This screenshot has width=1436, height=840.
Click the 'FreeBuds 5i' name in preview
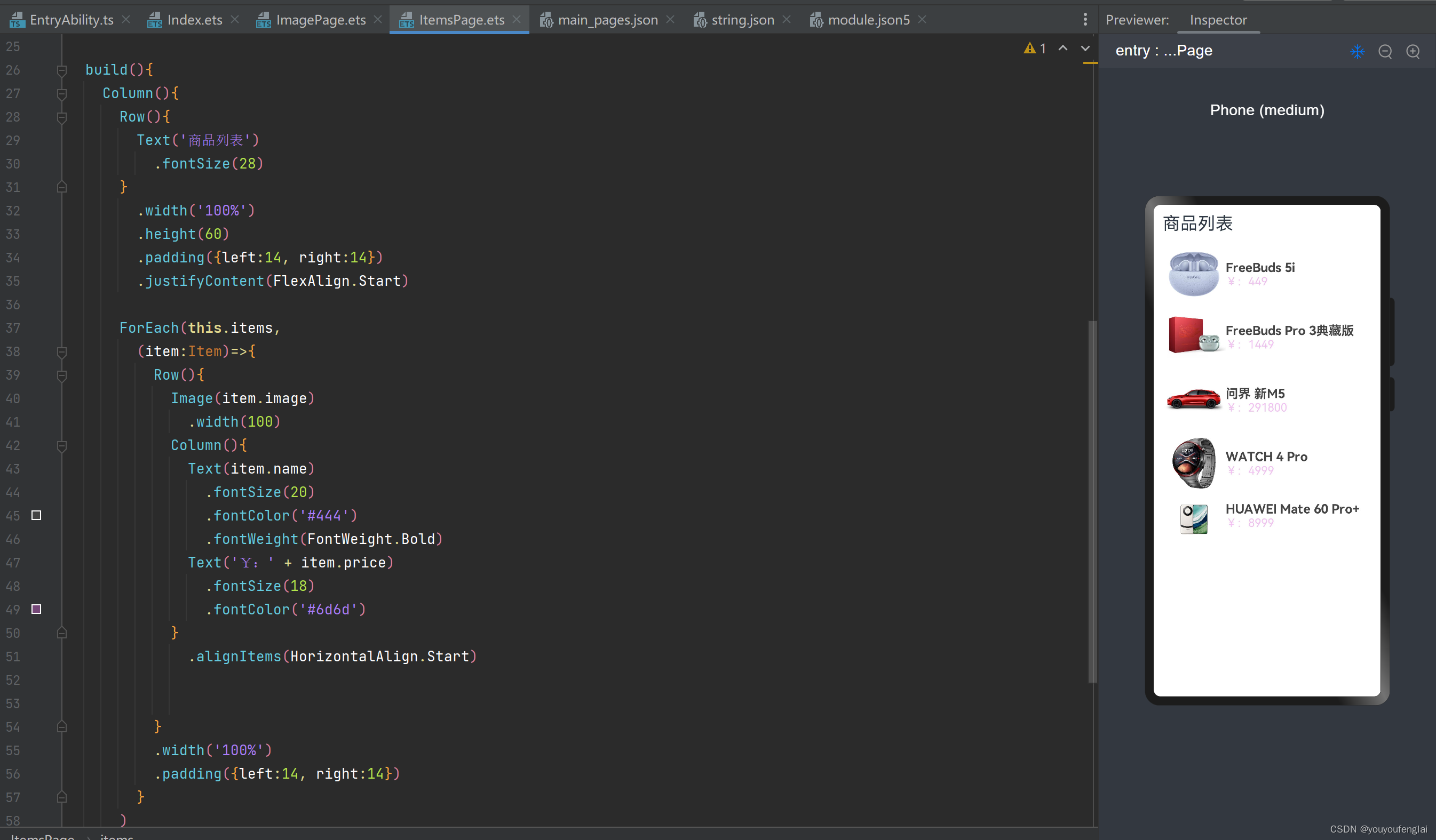[1260, 268]
